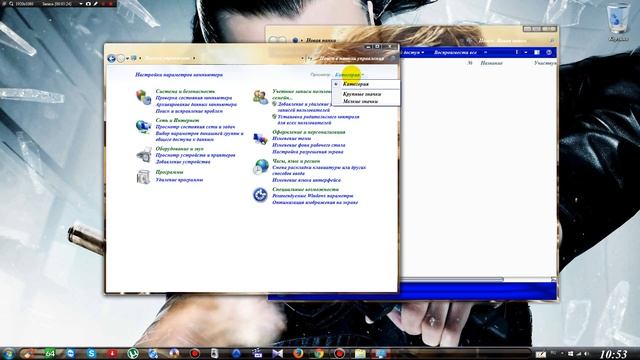Open Специальные возможности link

click(305, 190)
